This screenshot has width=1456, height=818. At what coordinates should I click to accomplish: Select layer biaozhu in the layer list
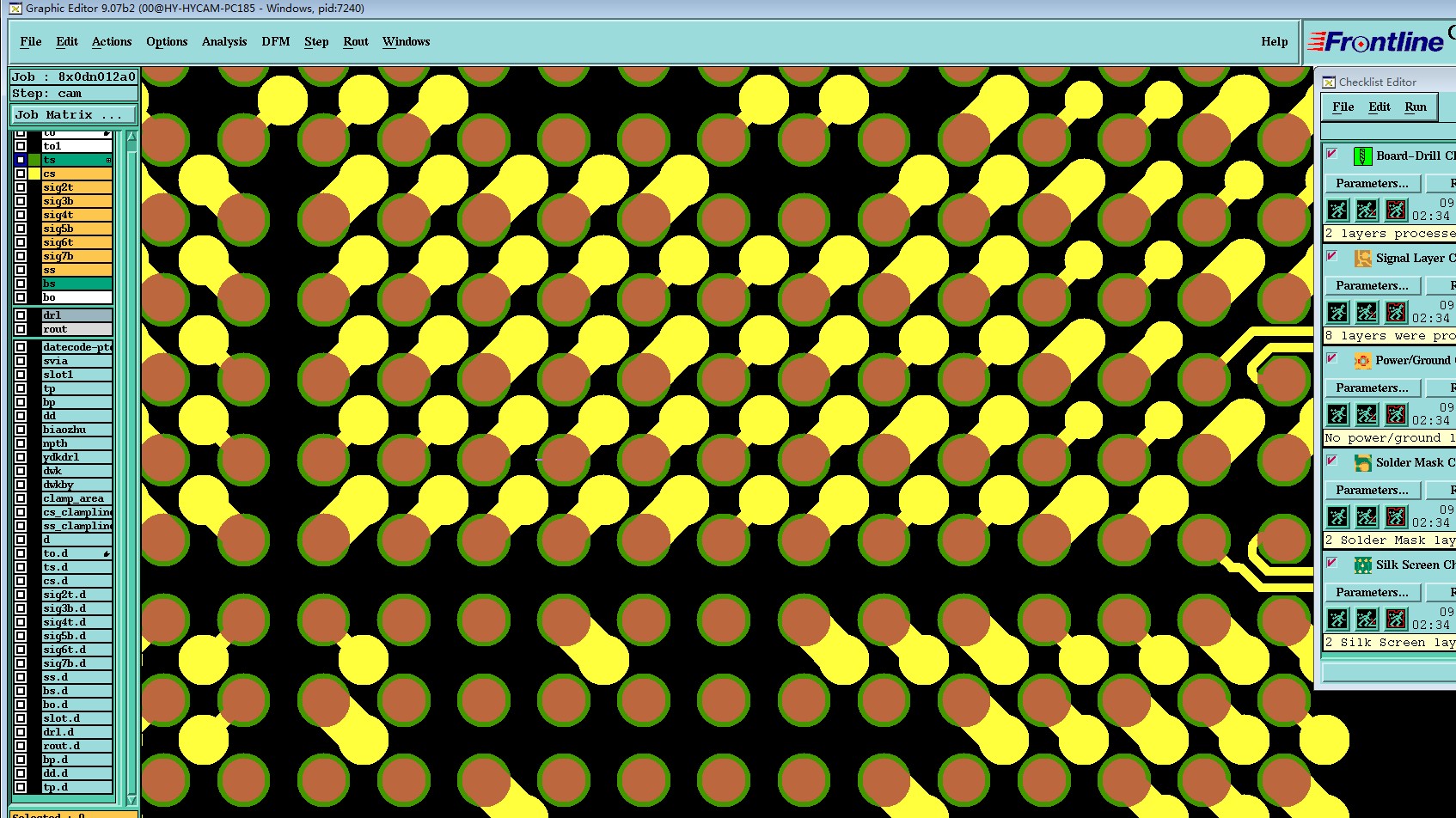77,430
